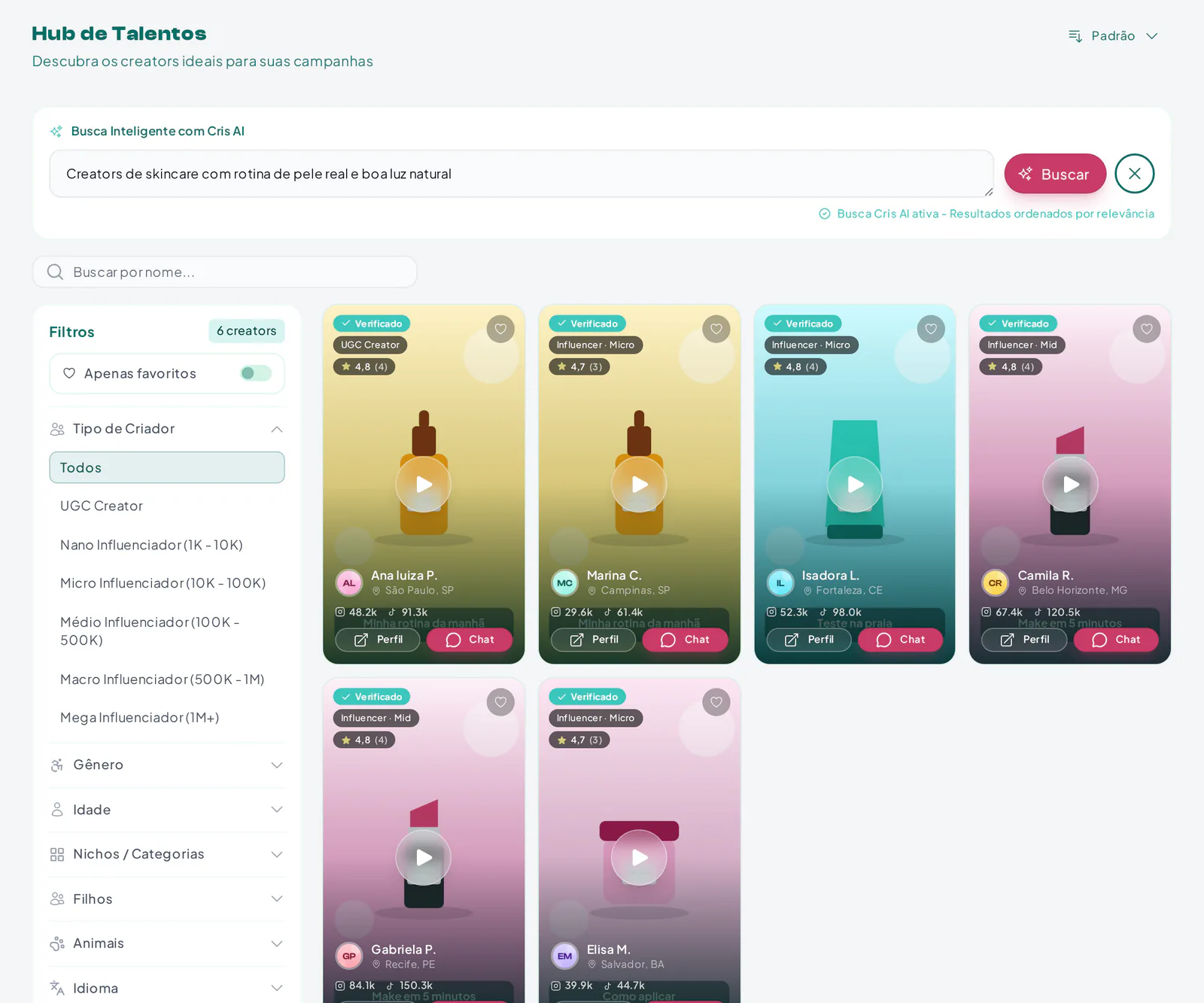The width and height of the screenshot is (1204, 1003).
Task: Click the CR avatar of Camila R.
Action: click(x=995, y=582)
